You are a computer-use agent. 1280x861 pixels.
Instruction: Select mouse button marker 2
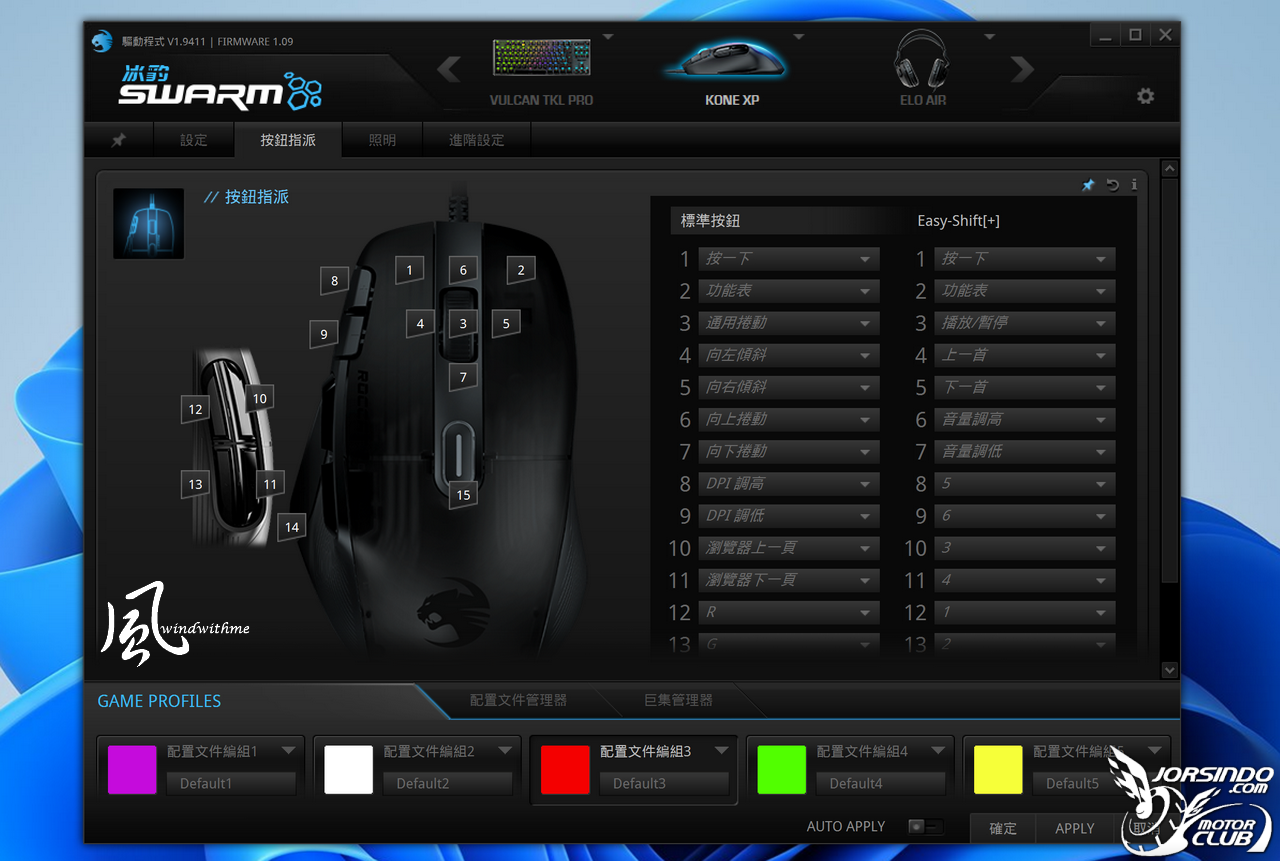520,268
